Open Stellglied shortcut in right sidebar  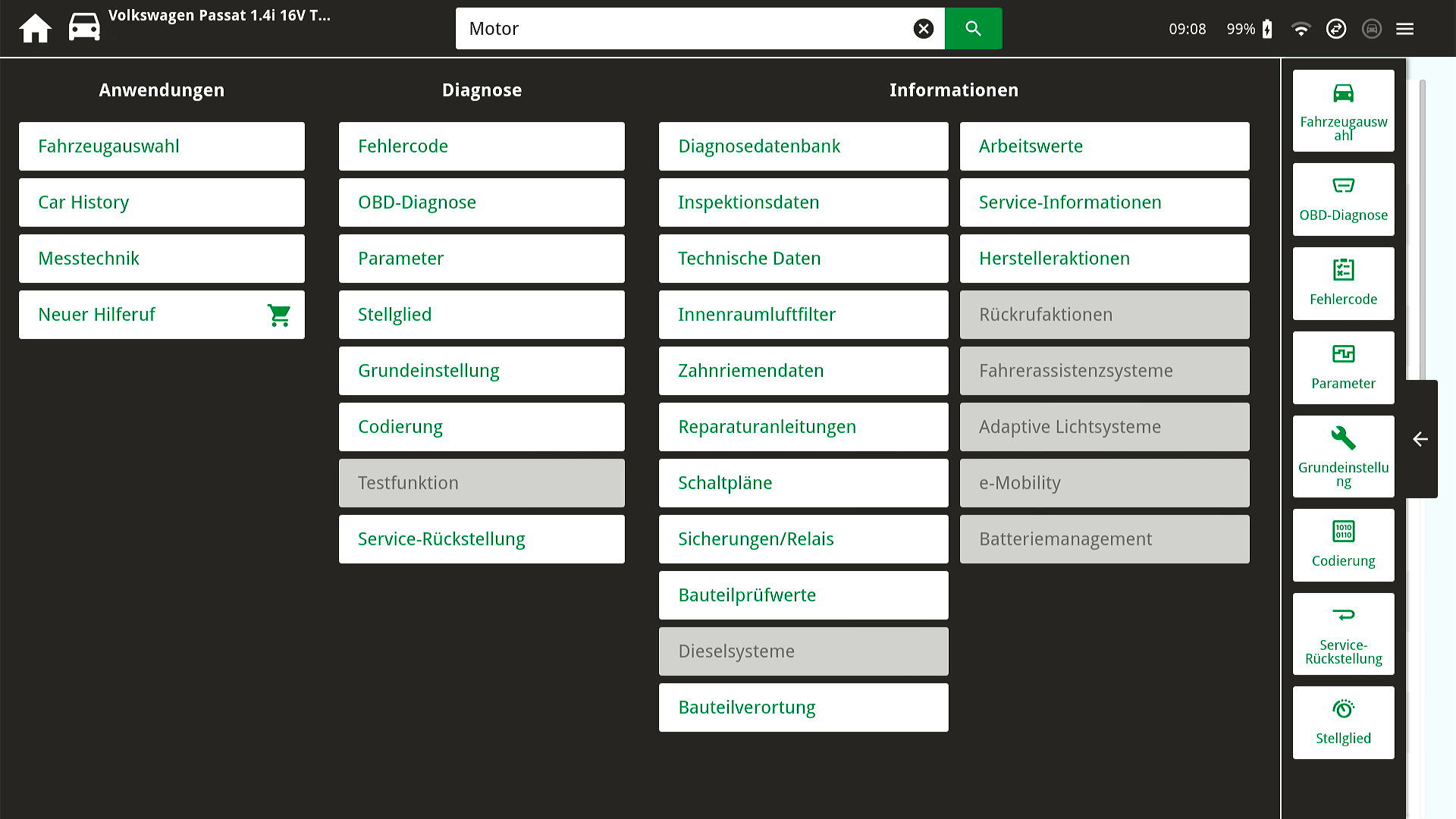click(x=1343, y=722)
